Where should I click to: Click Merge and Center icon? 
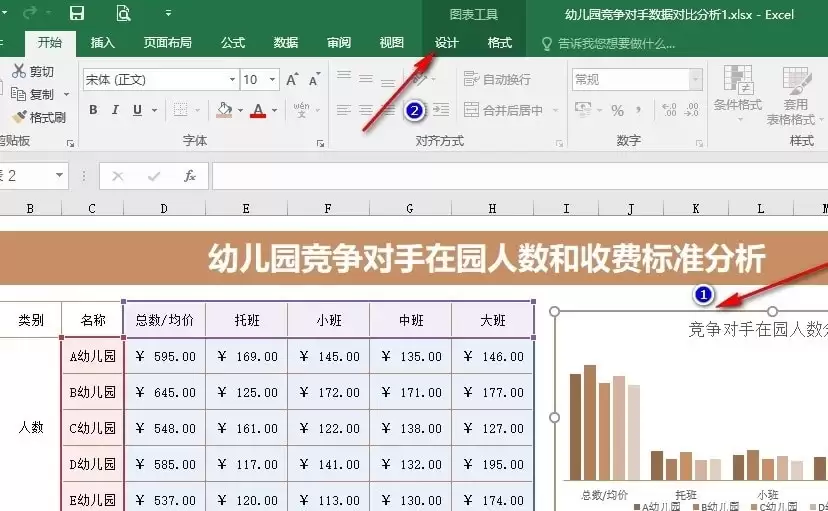471,110
